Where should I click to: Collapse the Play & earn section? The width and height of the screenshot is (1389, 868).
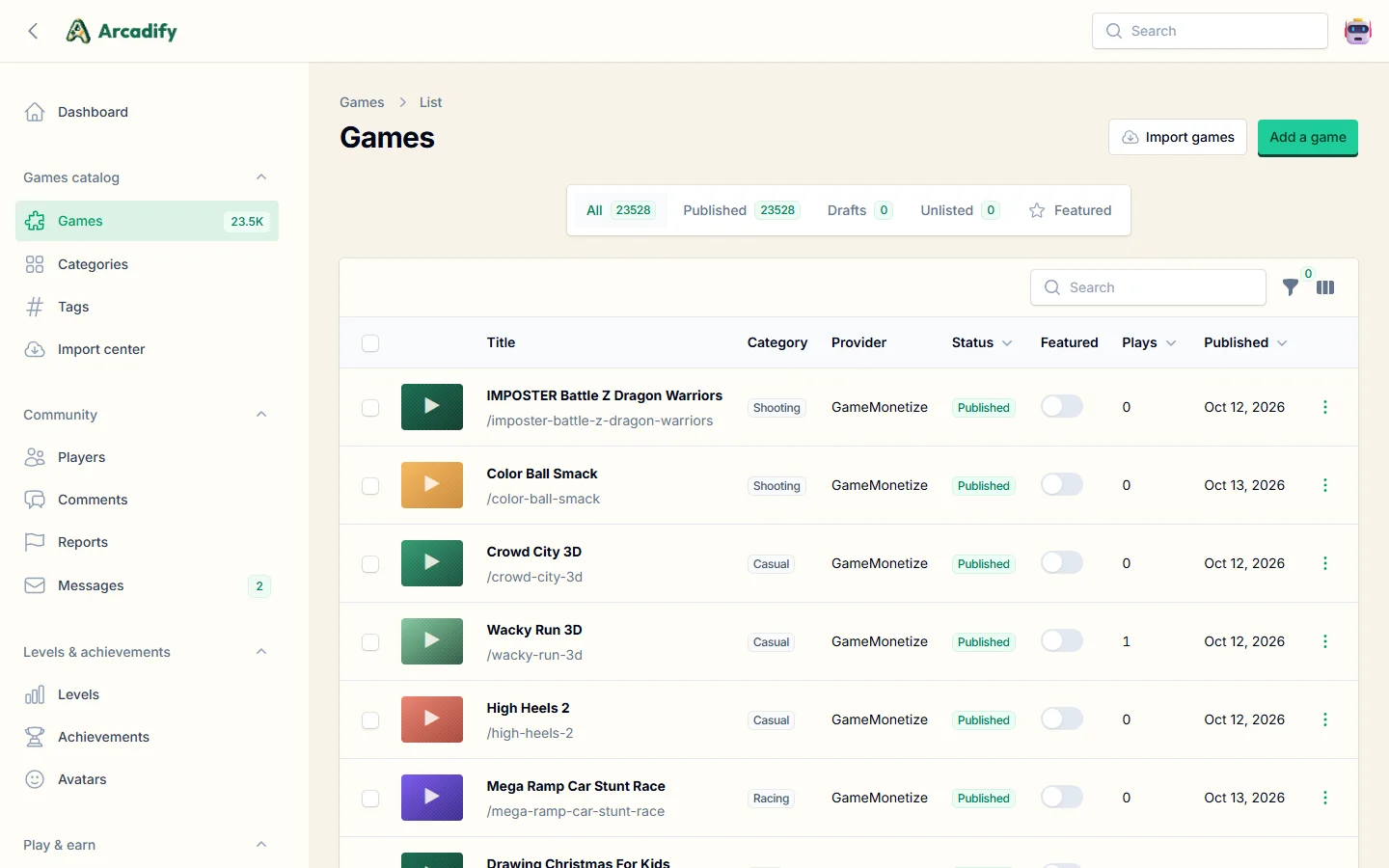(261, 845)
